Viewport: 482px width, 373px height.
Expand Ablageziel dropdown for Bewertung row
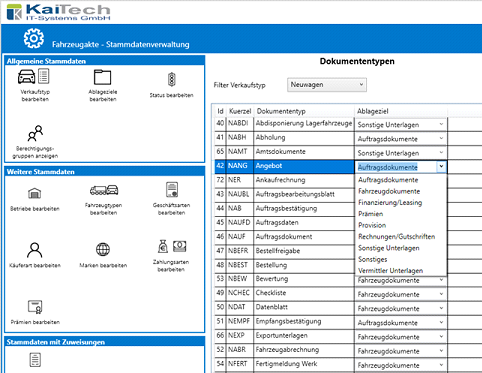click(x=441, y=280)
